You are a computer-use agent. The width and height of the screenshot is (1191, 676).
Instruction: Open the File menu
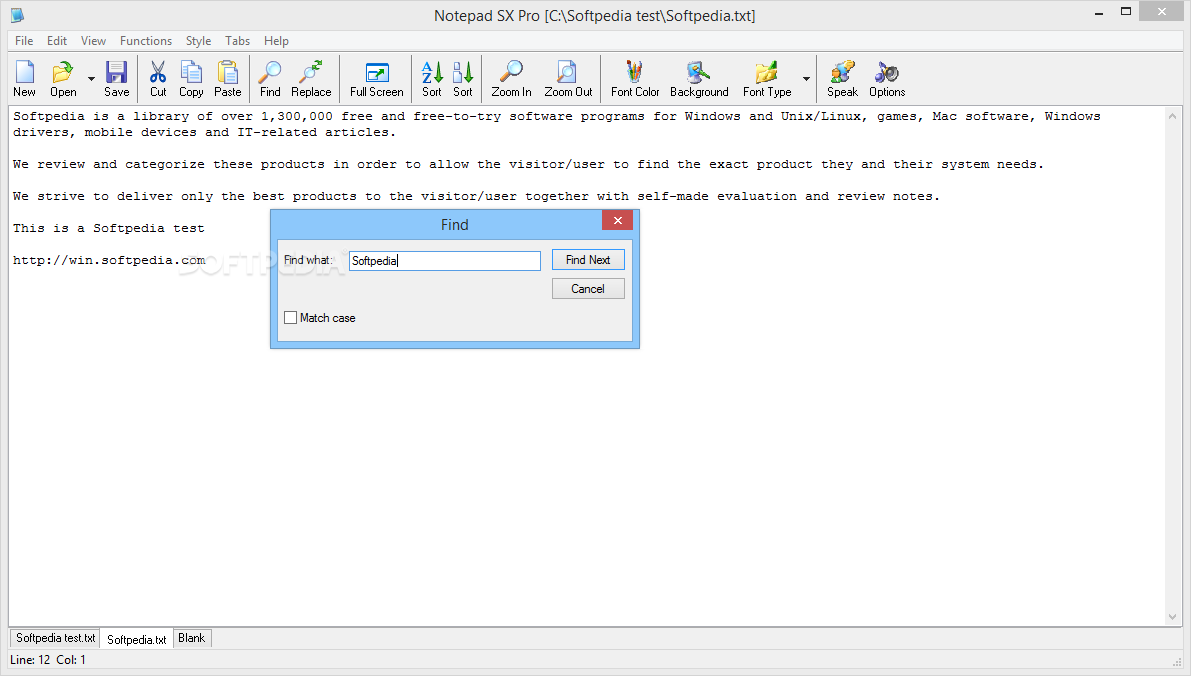coord(24,41)
